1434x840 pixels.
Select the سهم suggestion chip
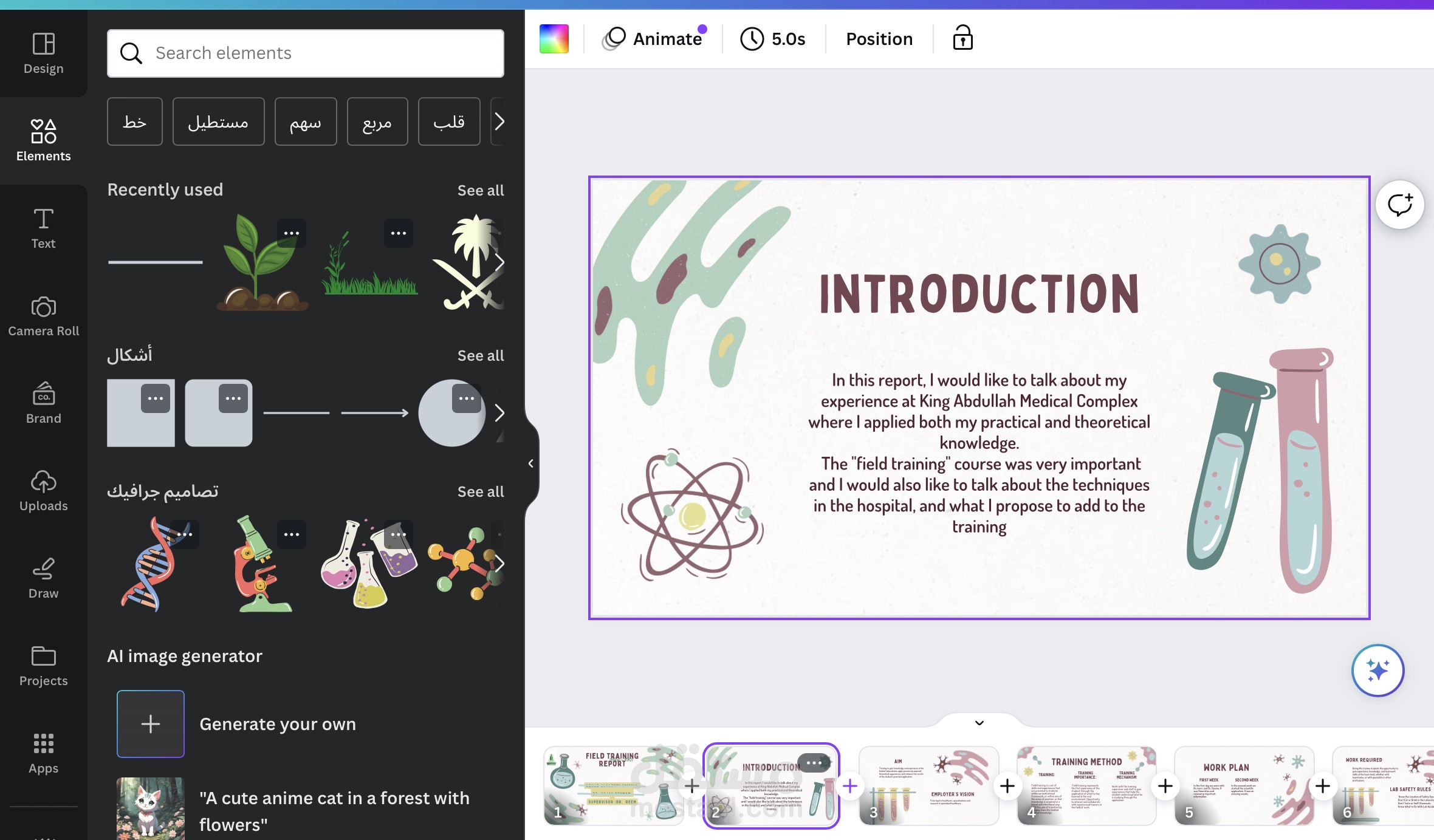[x=306, y=121]
